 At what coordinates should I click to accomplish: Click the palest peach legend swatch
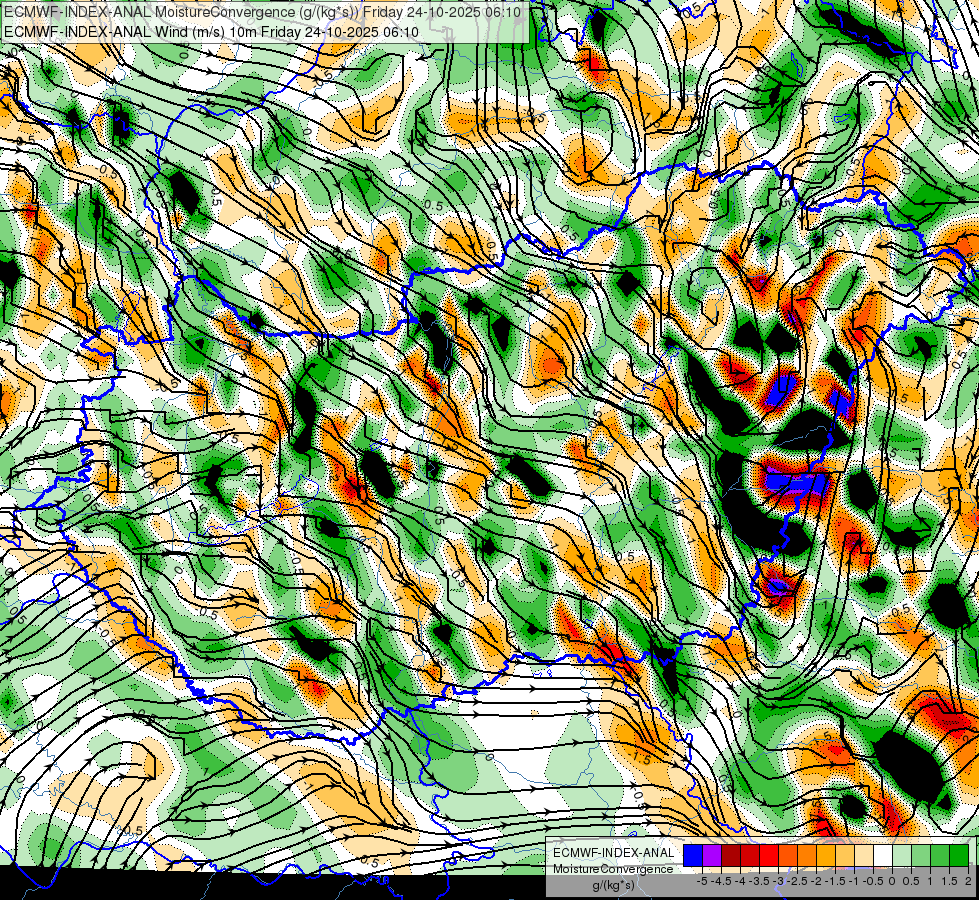pos(864,855)
